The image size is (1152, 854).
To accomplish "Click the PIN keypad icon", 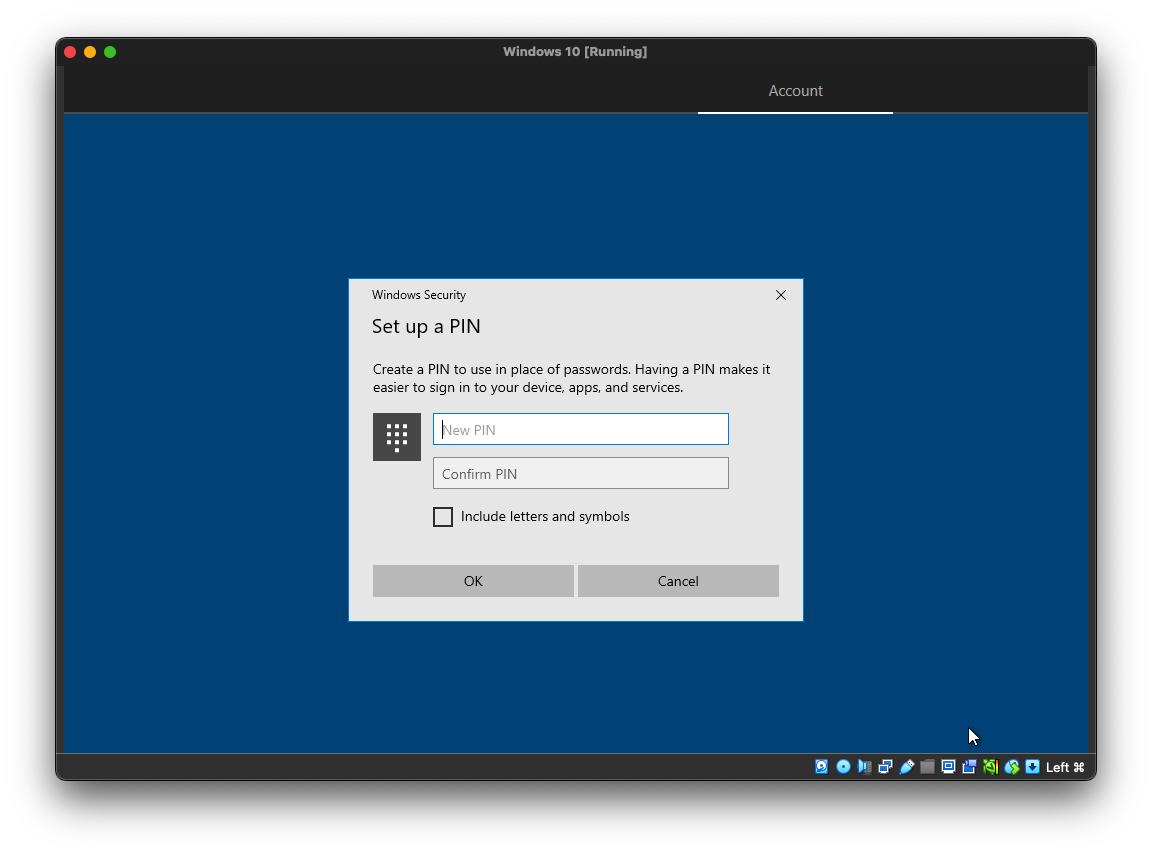I will [x=397, y=437].
